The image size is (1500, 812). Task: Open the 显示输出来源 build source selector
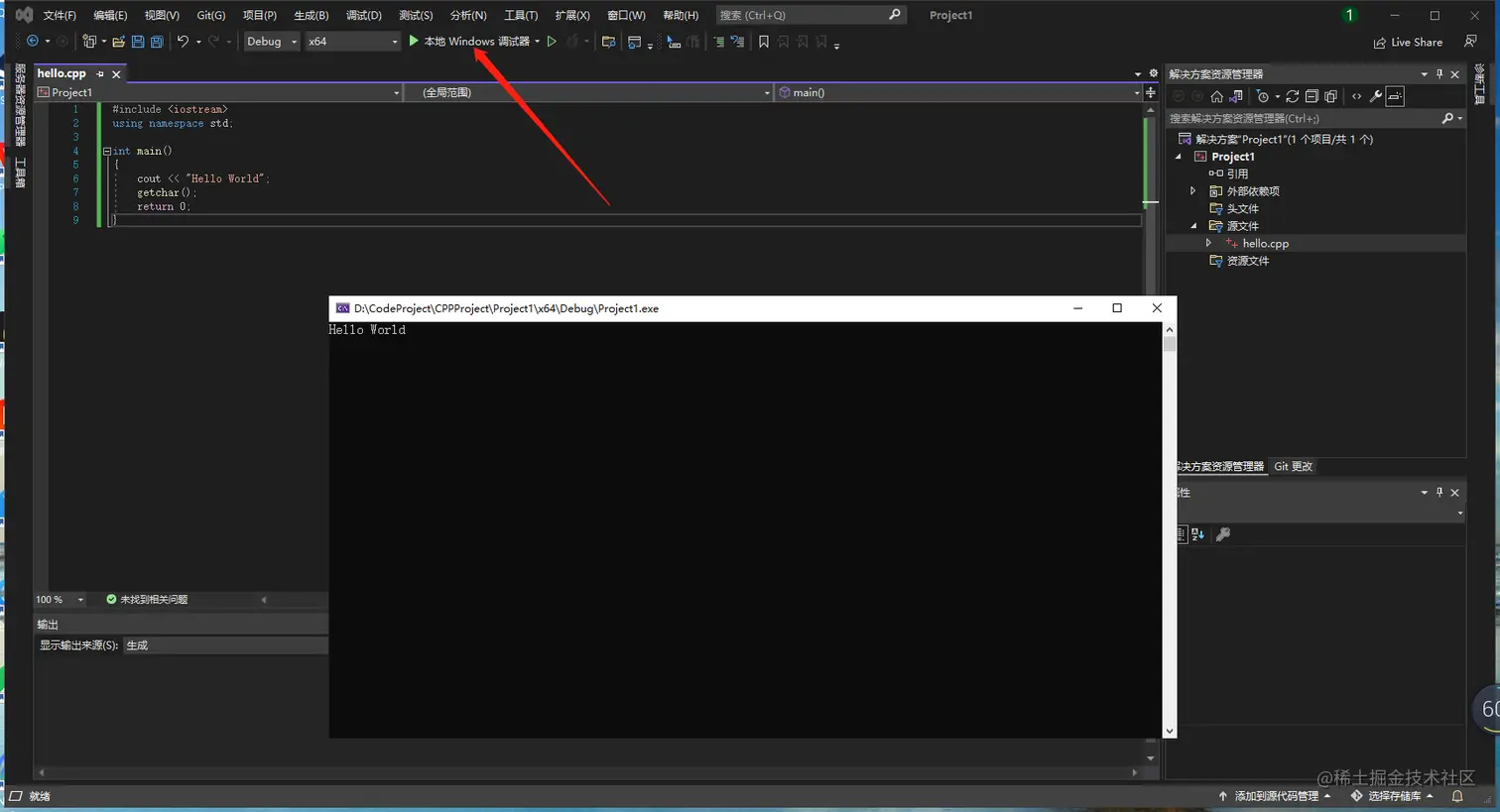(x=225, y=645)
